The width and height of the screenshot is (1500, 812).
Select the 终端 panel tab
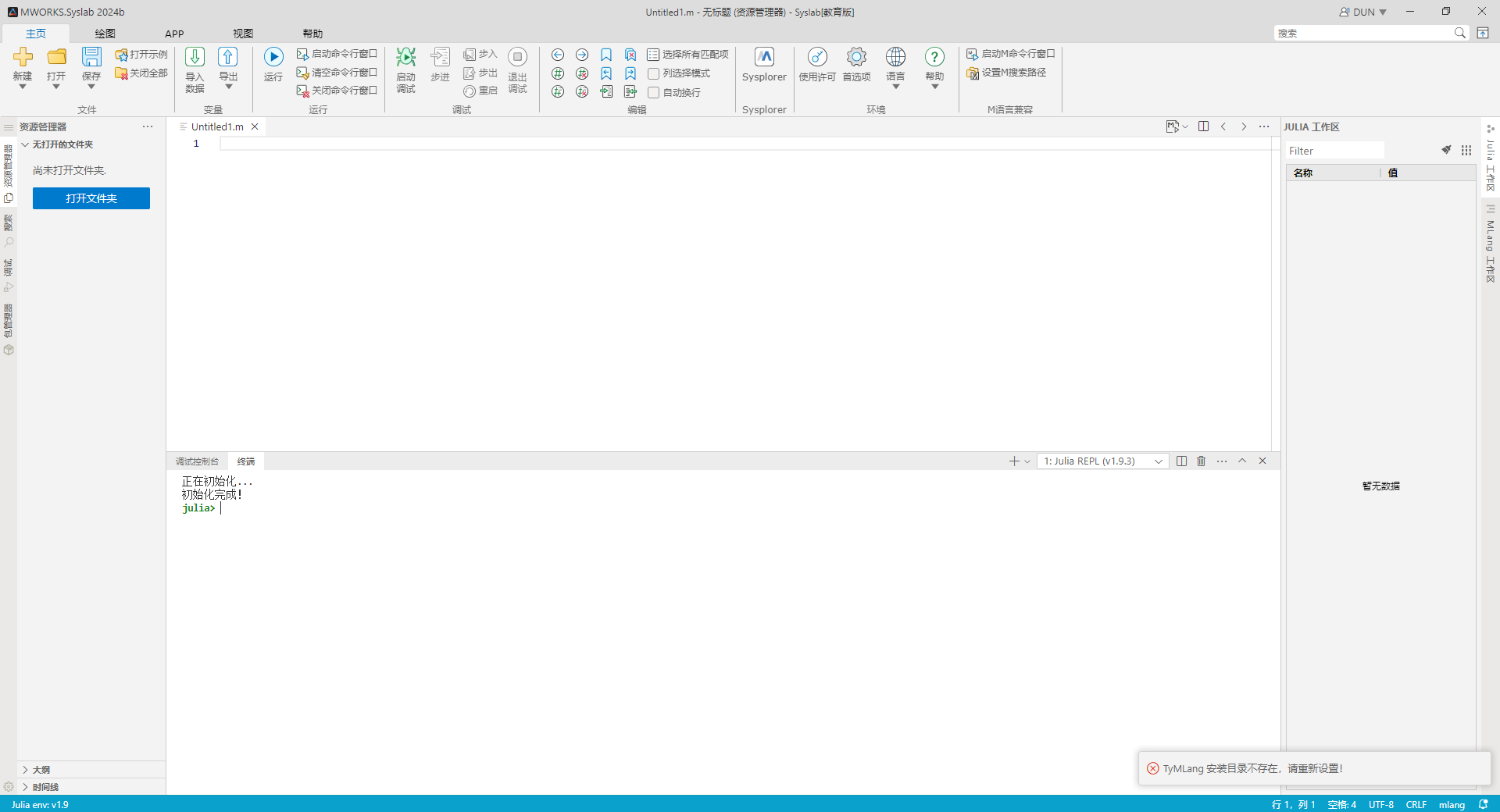[246, 461]
